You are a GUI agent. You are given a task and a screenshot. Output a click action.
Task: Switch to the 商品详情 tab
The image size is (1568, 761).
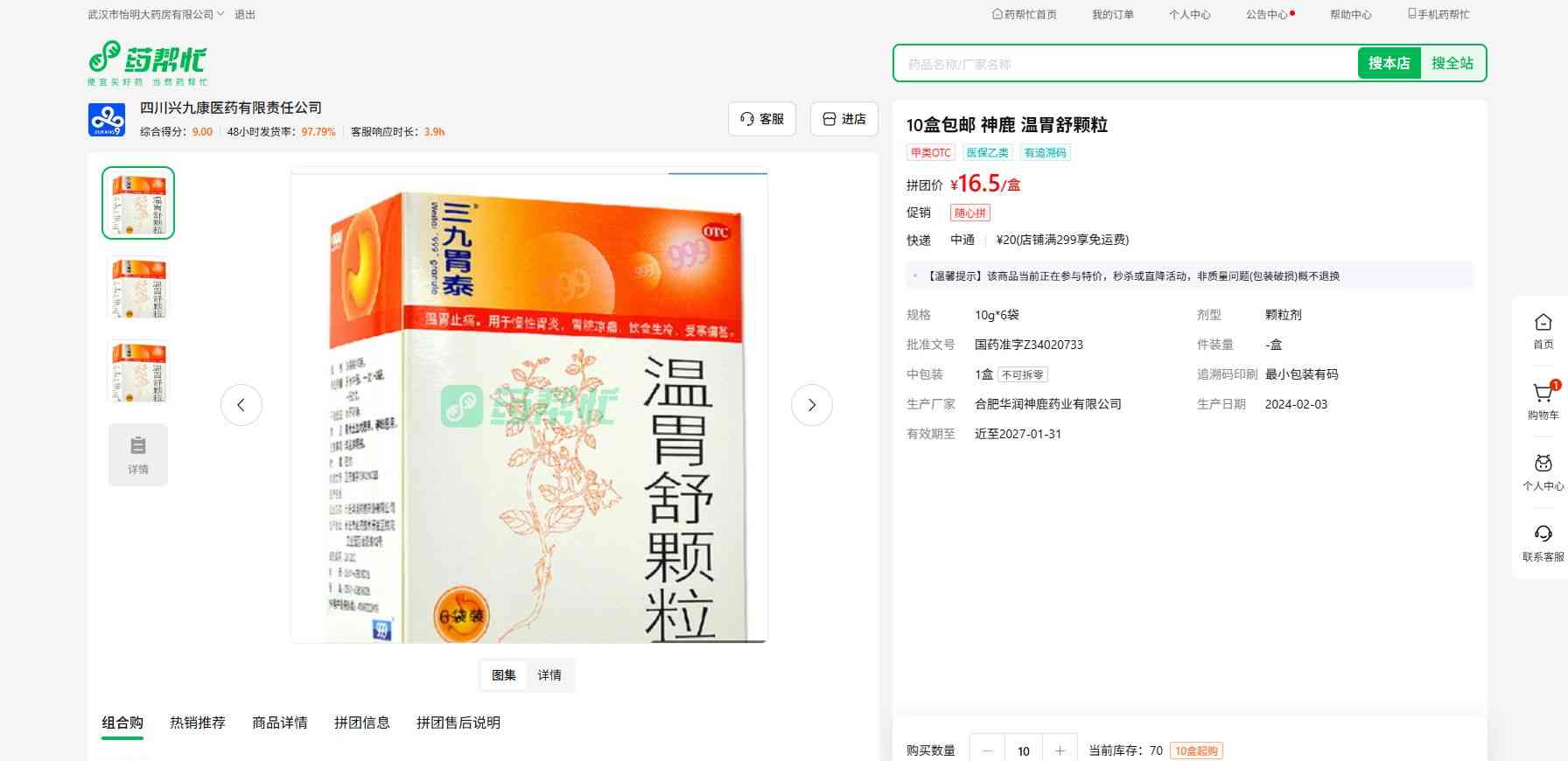point(280,723)
